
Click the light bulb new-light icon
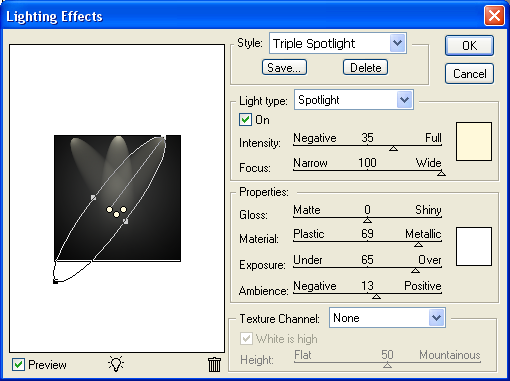pyautogui.click(x=116, y=364)
